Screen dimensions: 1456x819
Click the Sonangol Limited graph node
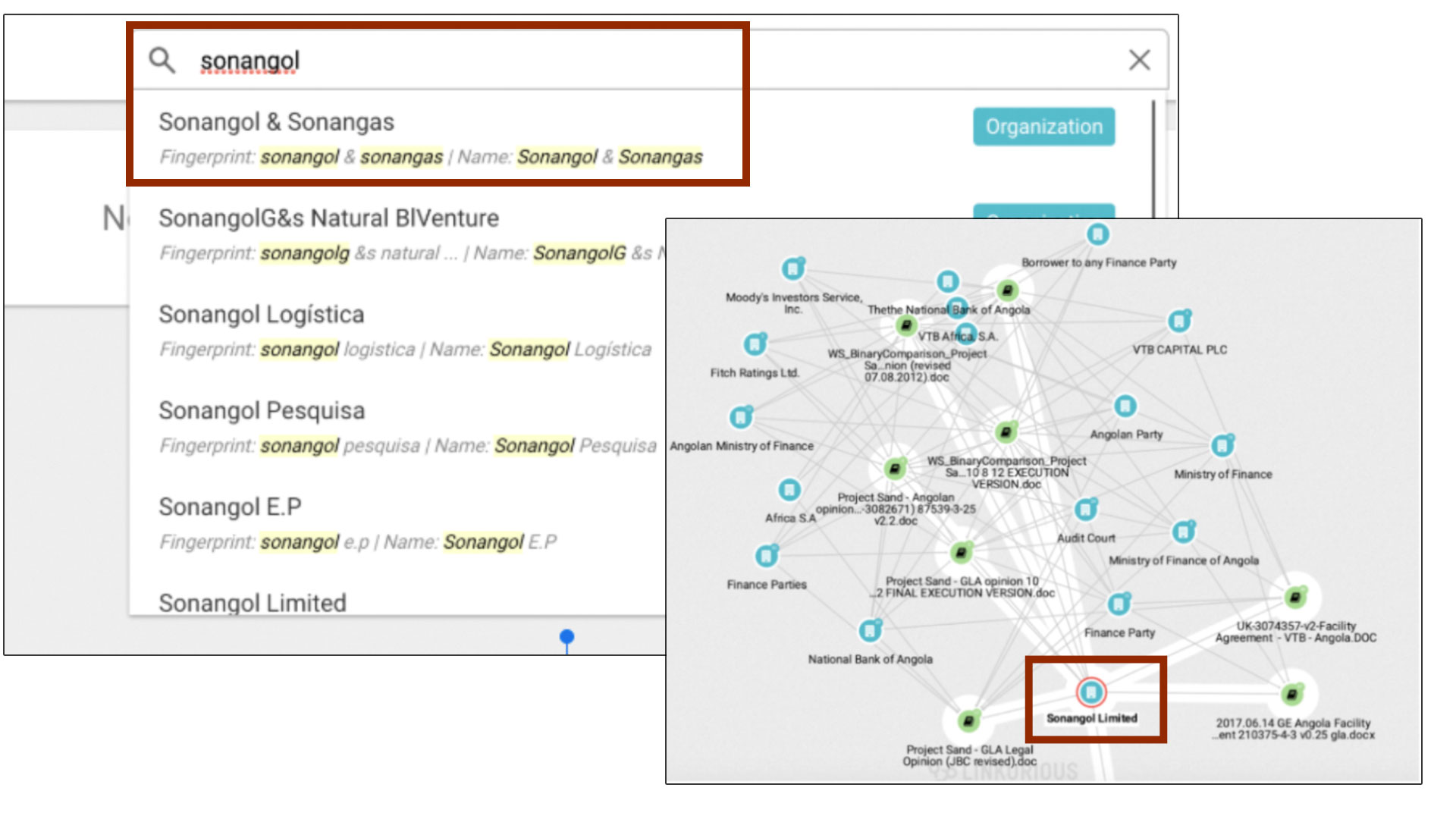click(x=1090, y=692)
